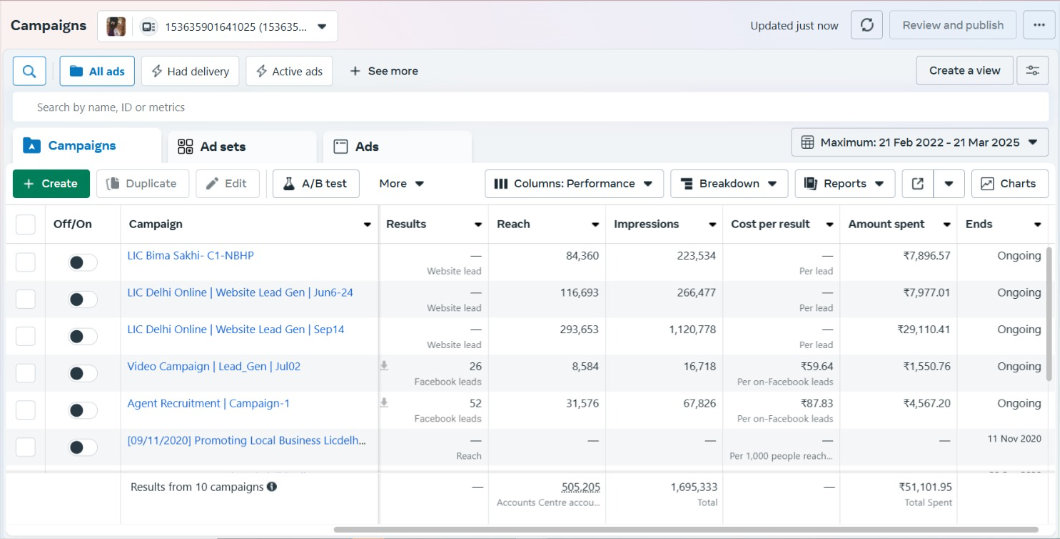
Task: Click the search by name, ID field
Action: (x=400, y=107)
